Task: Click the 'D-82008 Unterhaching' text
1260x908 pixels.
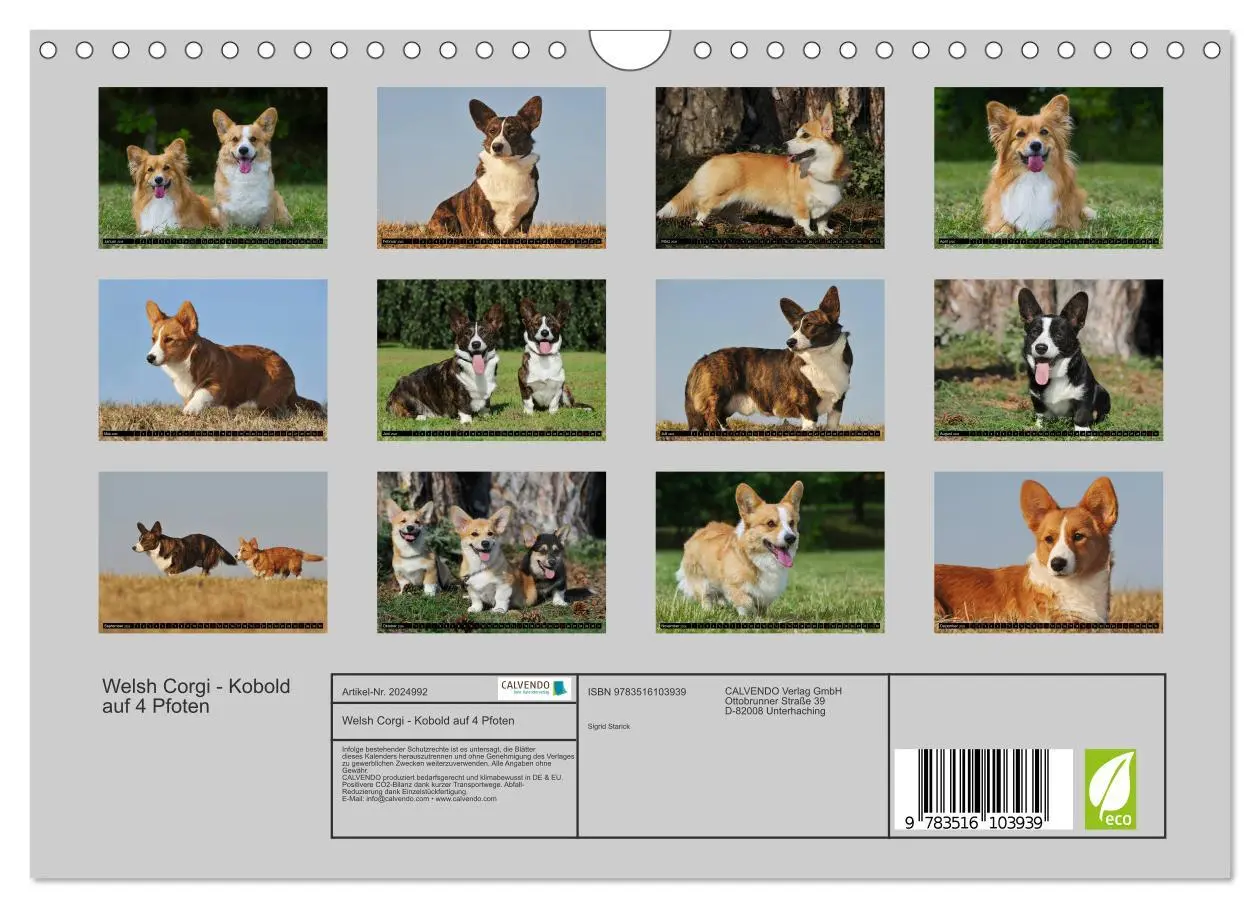Action: (x=775, y=711)
